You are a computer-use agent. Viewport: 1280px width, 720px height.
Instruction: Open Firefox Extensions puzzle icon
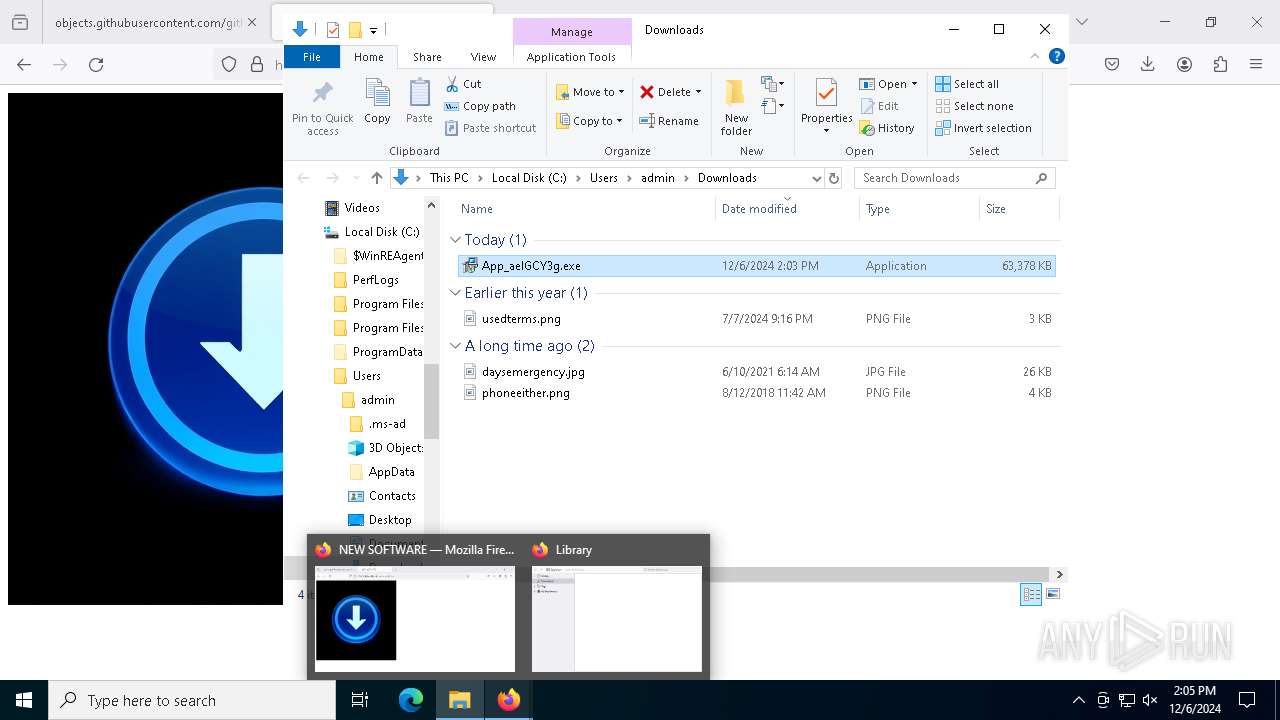pos(1220,64)
